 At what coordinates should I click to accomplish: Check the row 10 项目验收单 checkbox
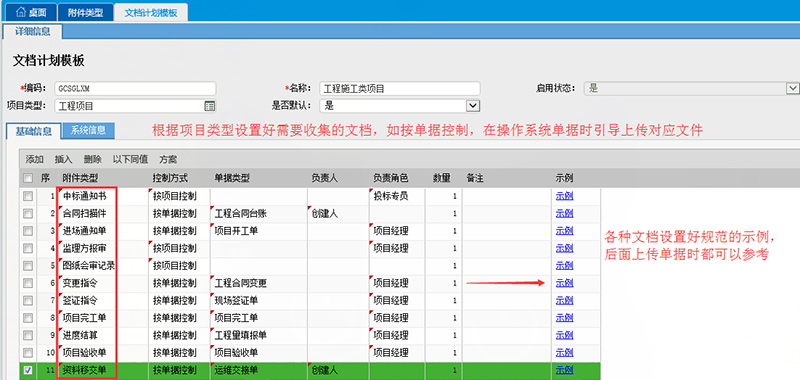(28, 353)
